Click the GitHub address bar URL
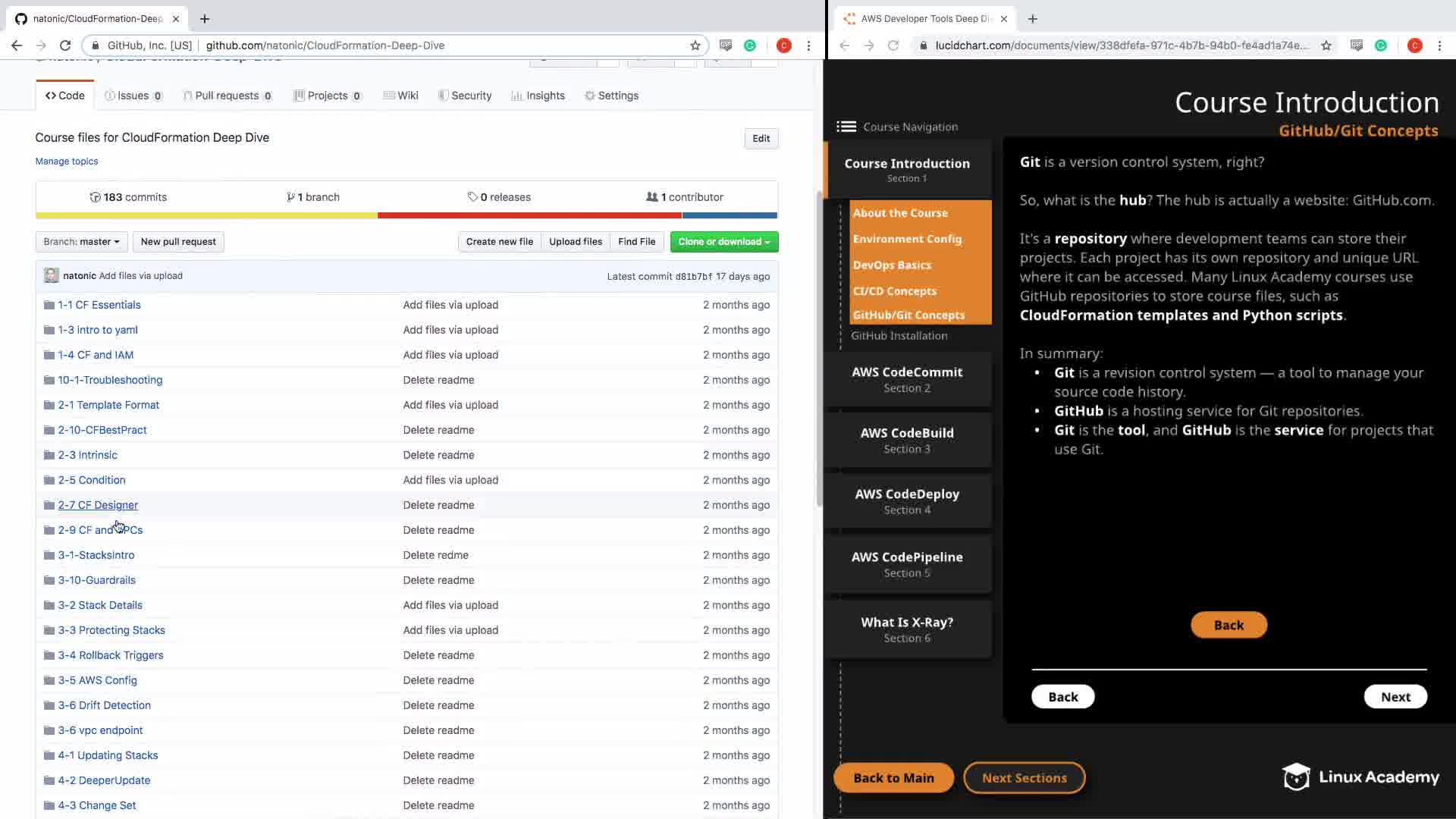 [325, 45]
